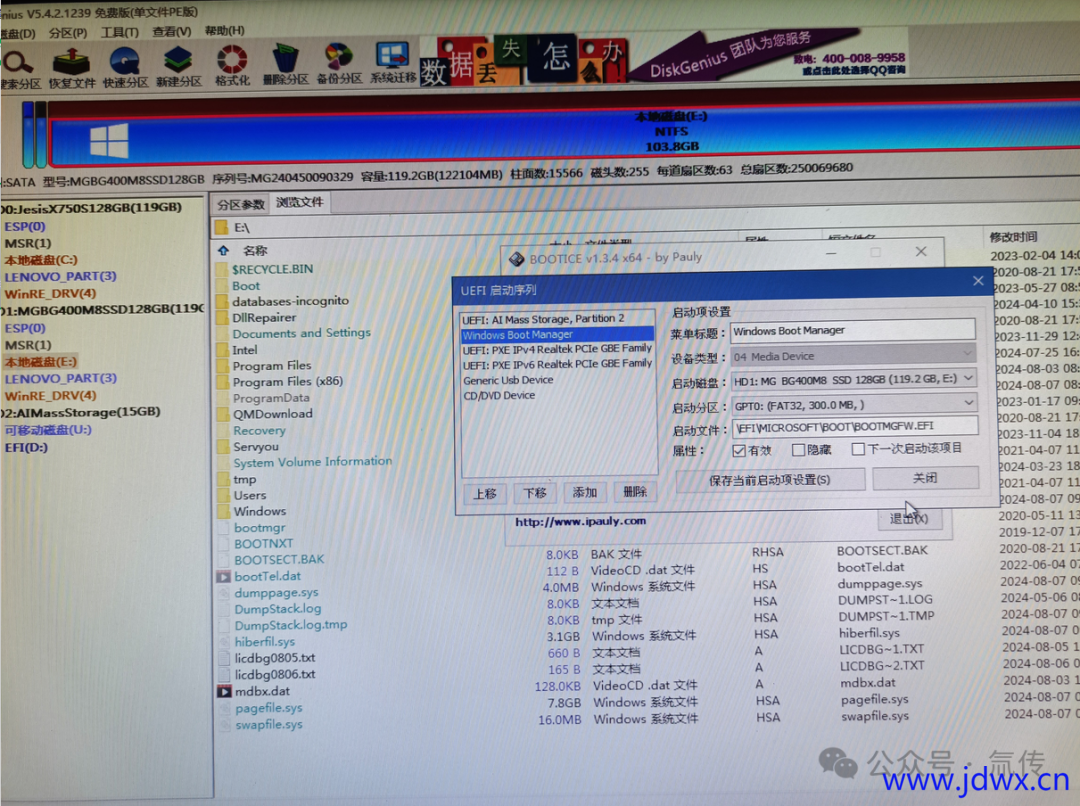Click the $RECYCLE.BIN folder icon
Image resolution: width=1080 pixels, height=806 pixels.
[x=222, y=269]
